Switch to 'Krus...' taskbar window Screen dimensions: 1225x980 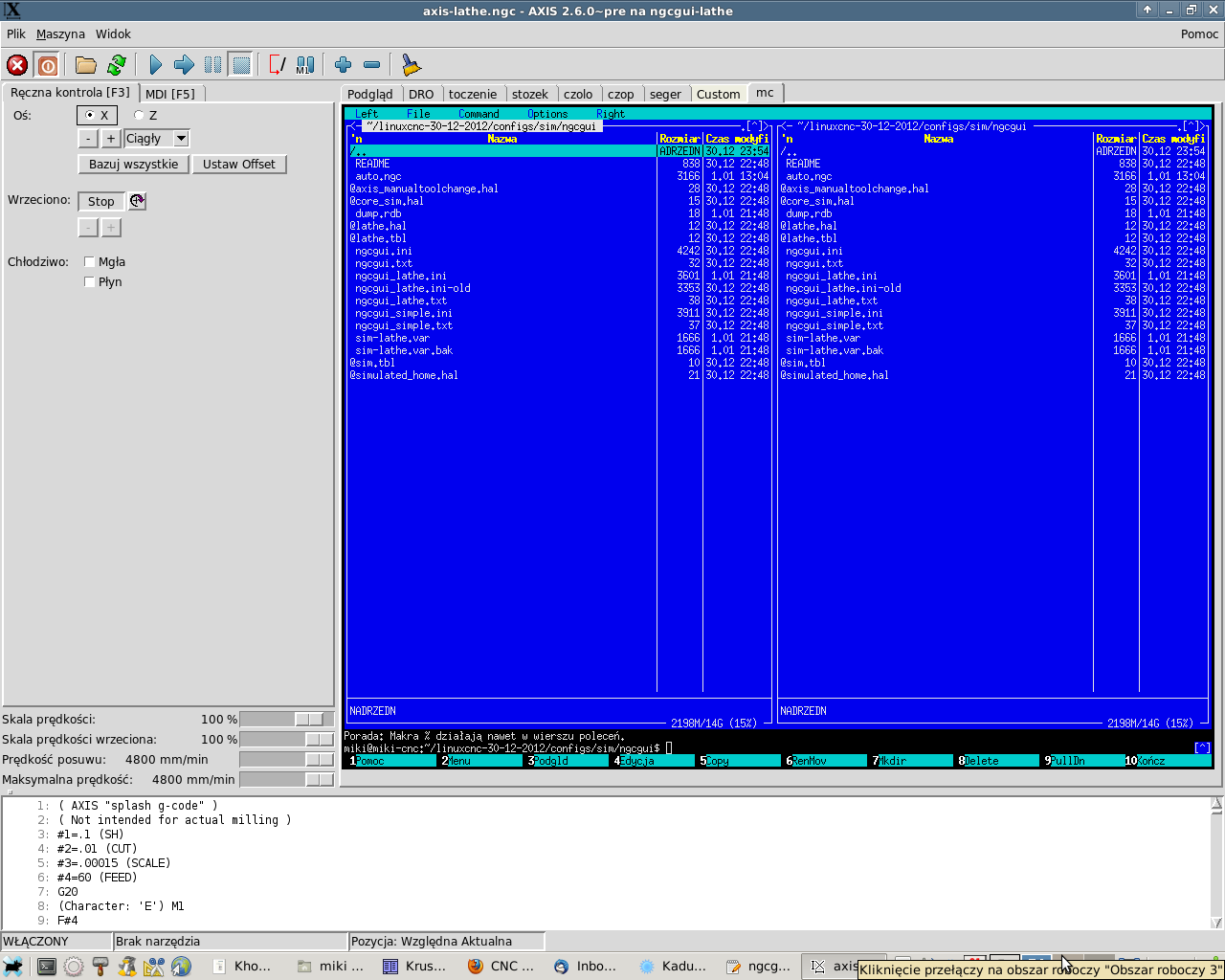[414, 967]
